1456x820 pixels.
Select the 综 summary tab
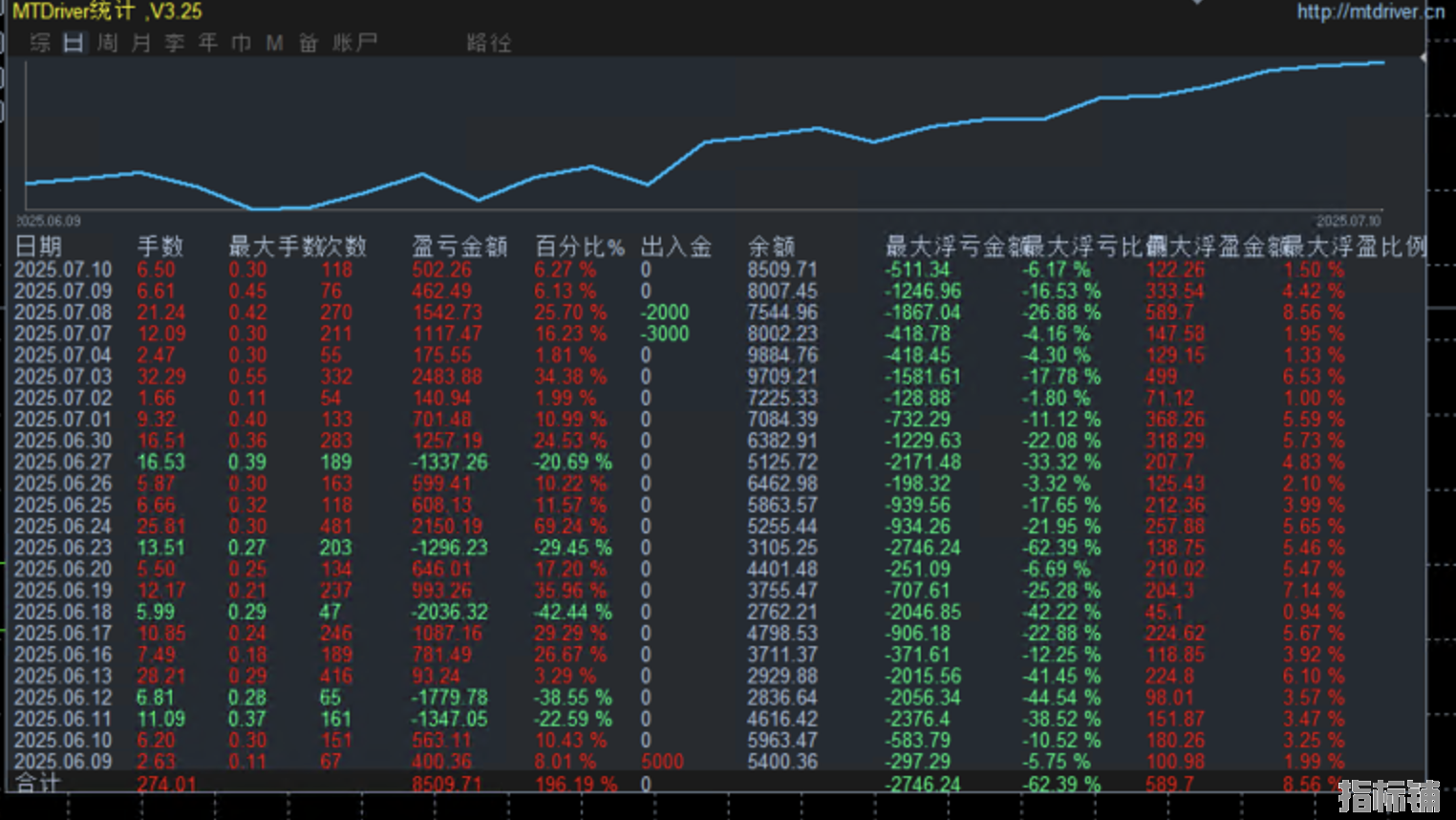(x=40, y=43)
